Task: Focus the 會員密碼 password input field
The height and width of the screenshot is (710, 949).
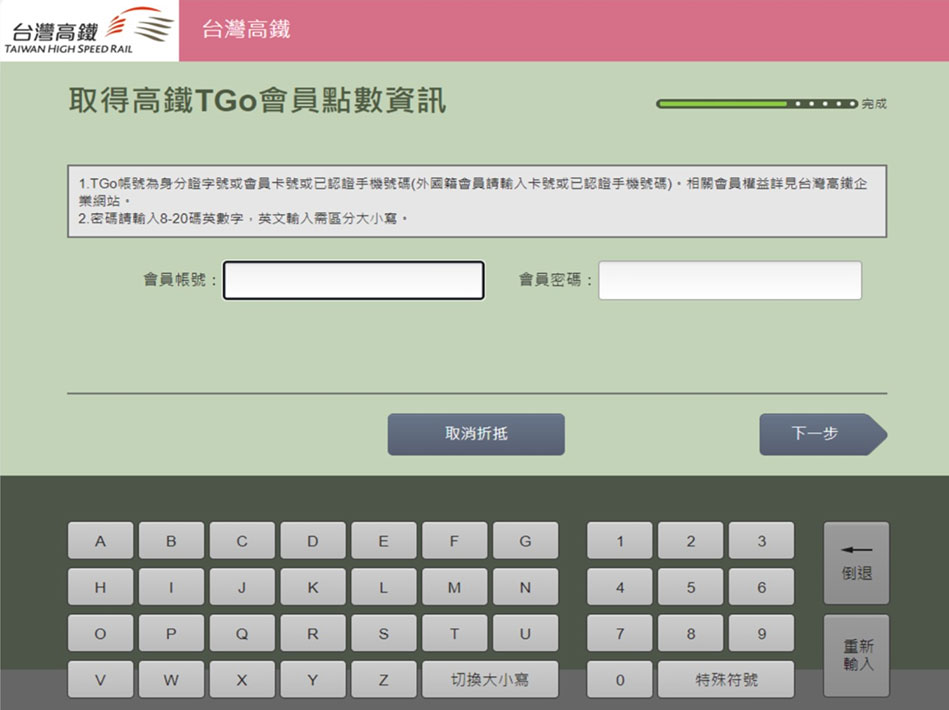Action: (729, 281)
